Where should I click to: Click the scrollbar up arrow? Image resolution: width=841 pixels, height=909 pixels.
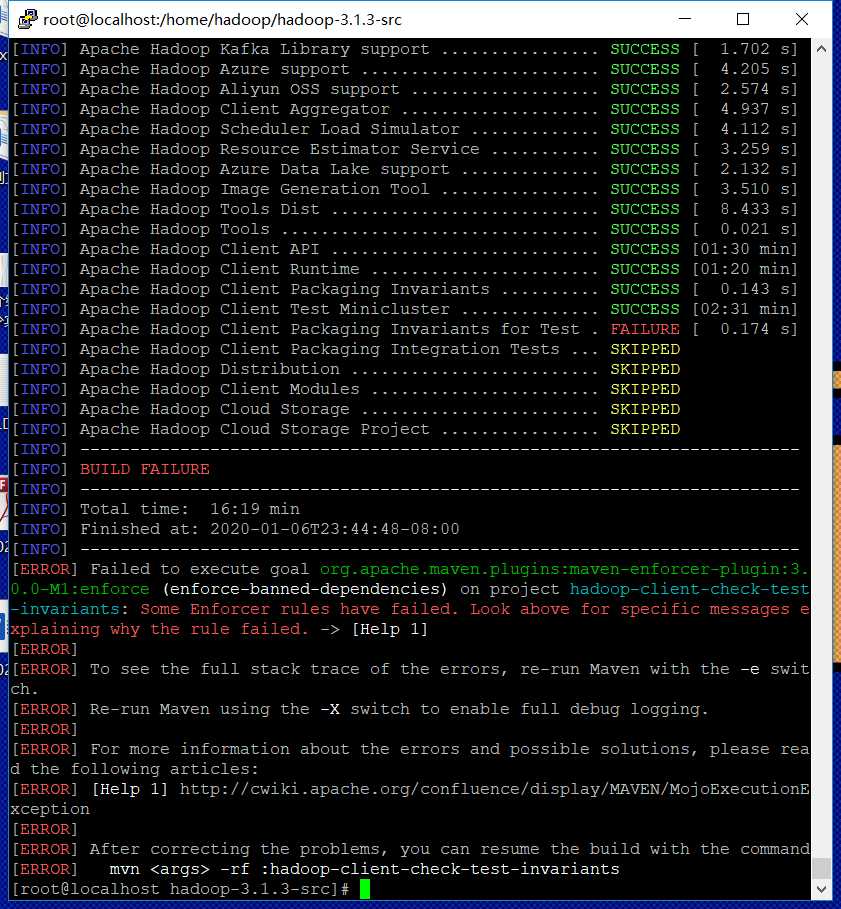821,49
